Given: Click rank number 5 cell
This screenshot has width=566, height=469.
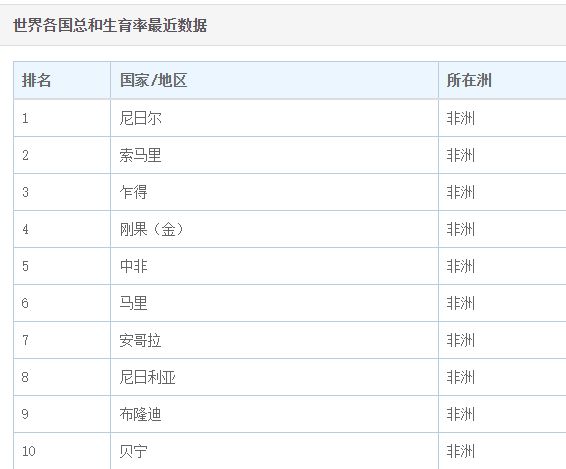Looking at the screenshot, I should click(62, 266).
